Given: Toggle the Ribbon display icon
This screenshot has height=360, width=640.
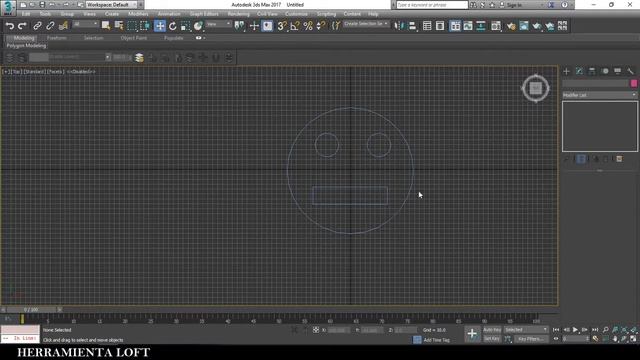Looking at the screenshot, I should (455, 26).
